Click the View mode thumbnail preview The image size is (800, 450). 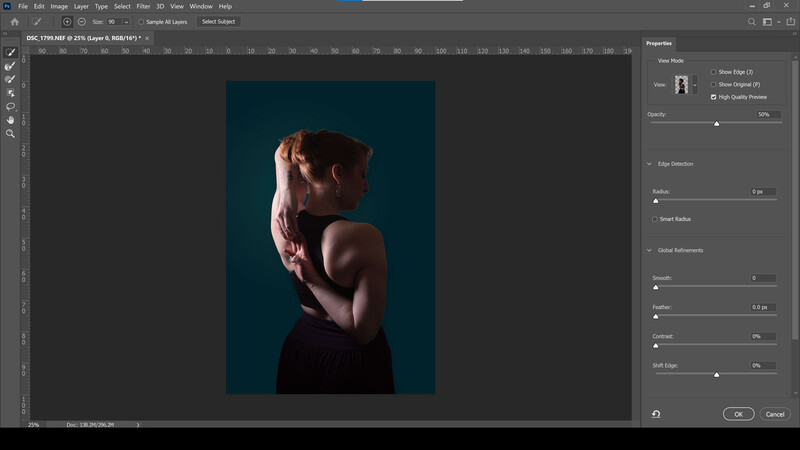(682, 85)
